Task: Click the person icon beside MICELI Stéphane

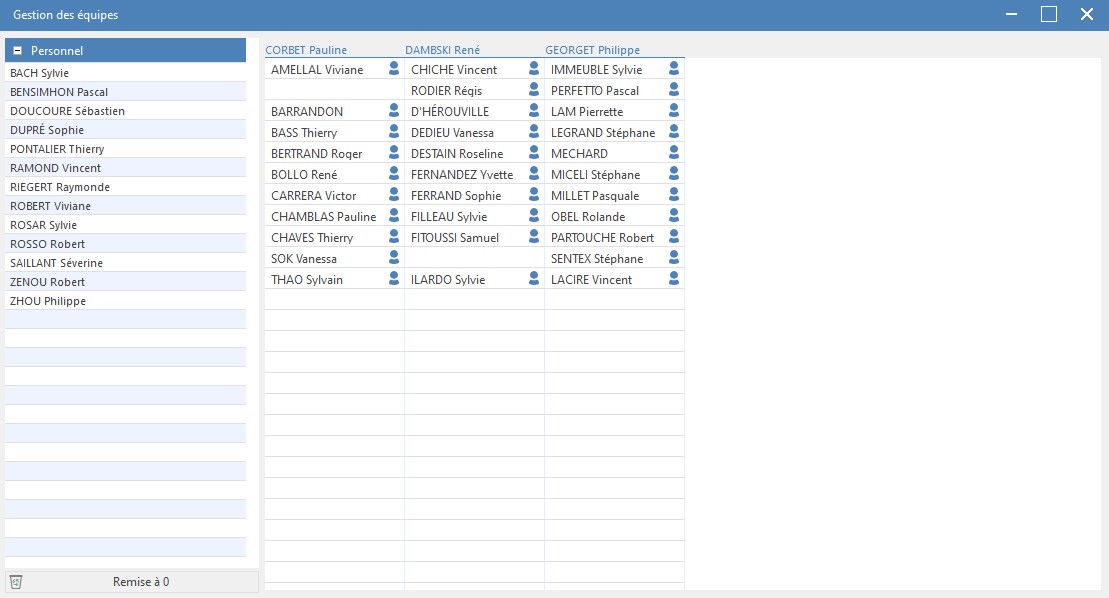Action: 674,173
